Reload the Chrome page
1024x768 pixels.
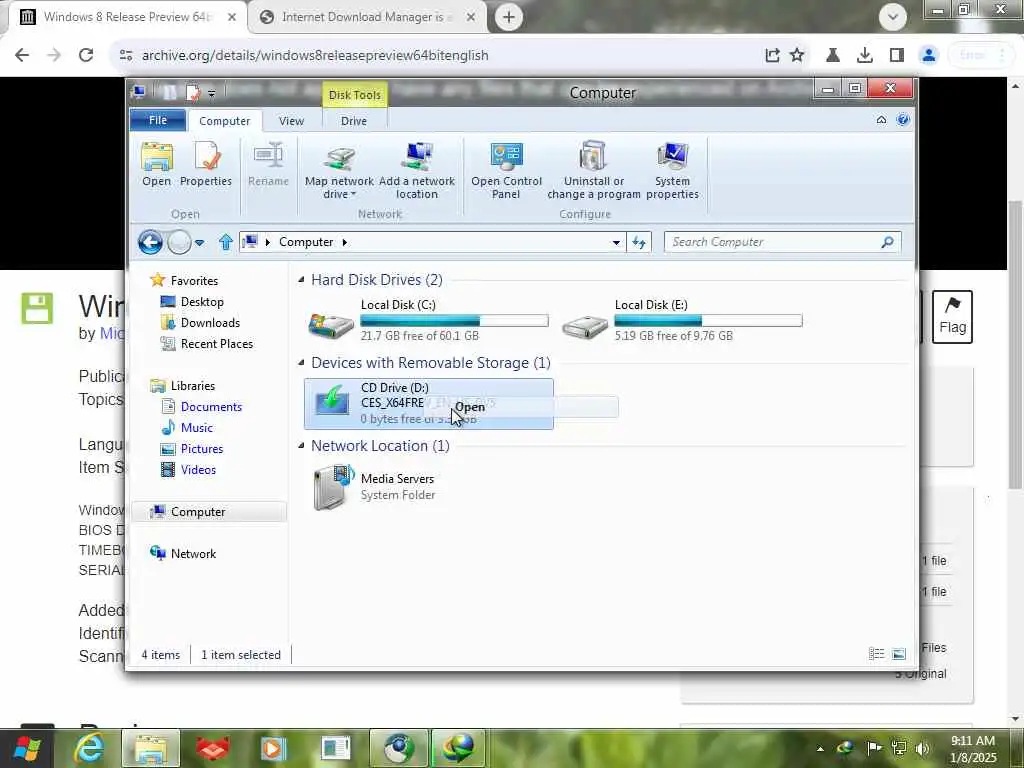[86, 56]
